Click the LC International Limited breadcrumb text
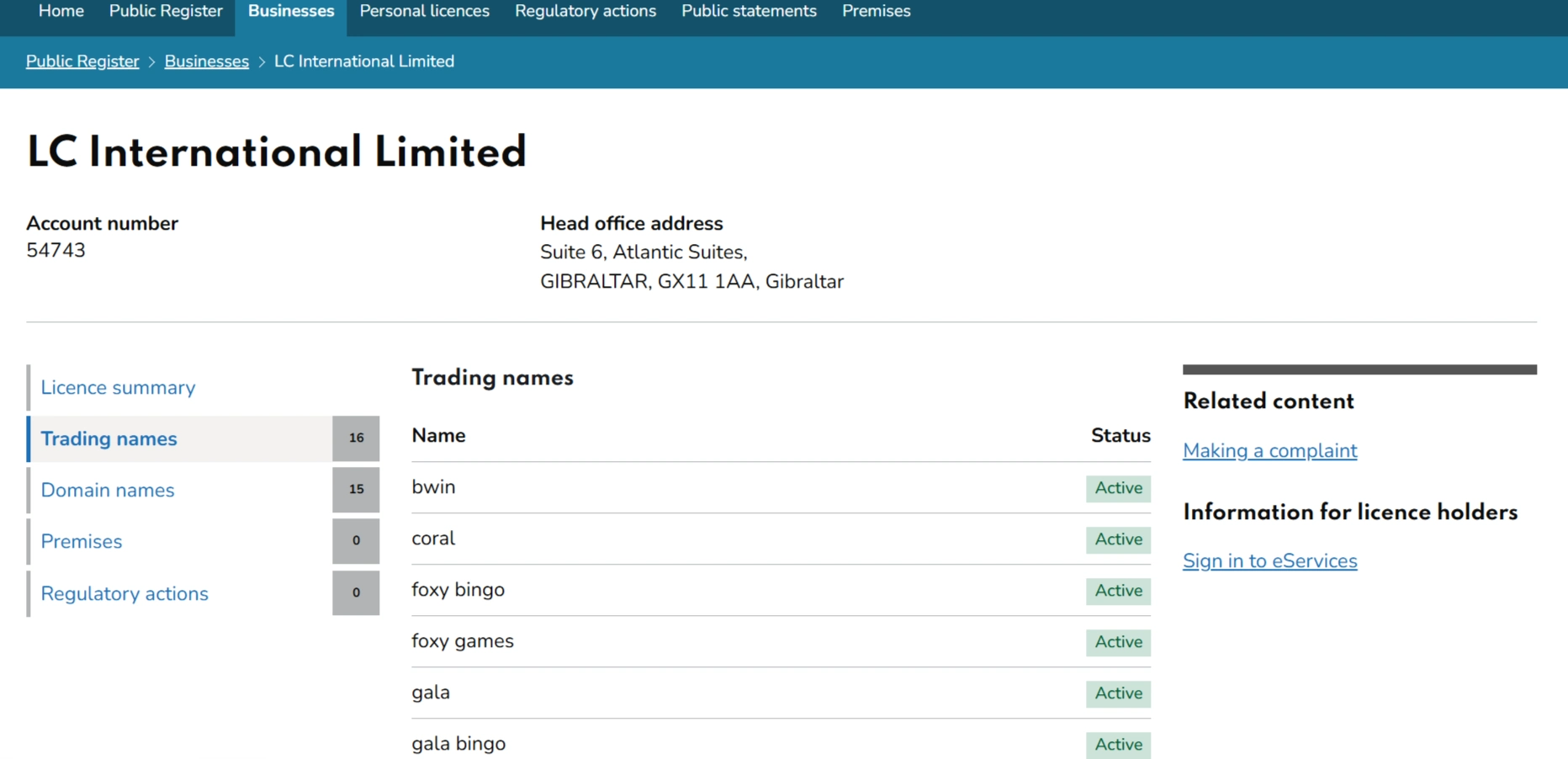Screen dimensions: 1568x759 (364, 61)
